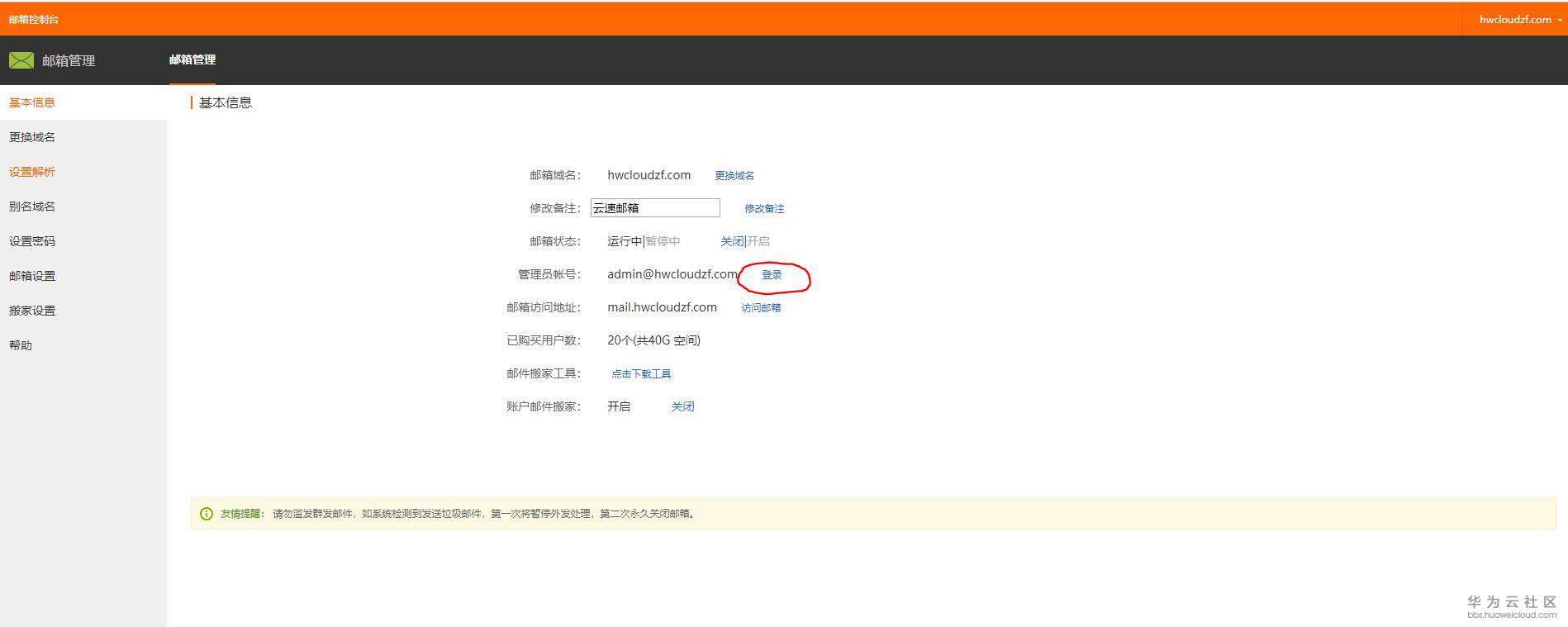
Task: Focus the 云速邮箱 remark input field
Action: pos(655,208)
